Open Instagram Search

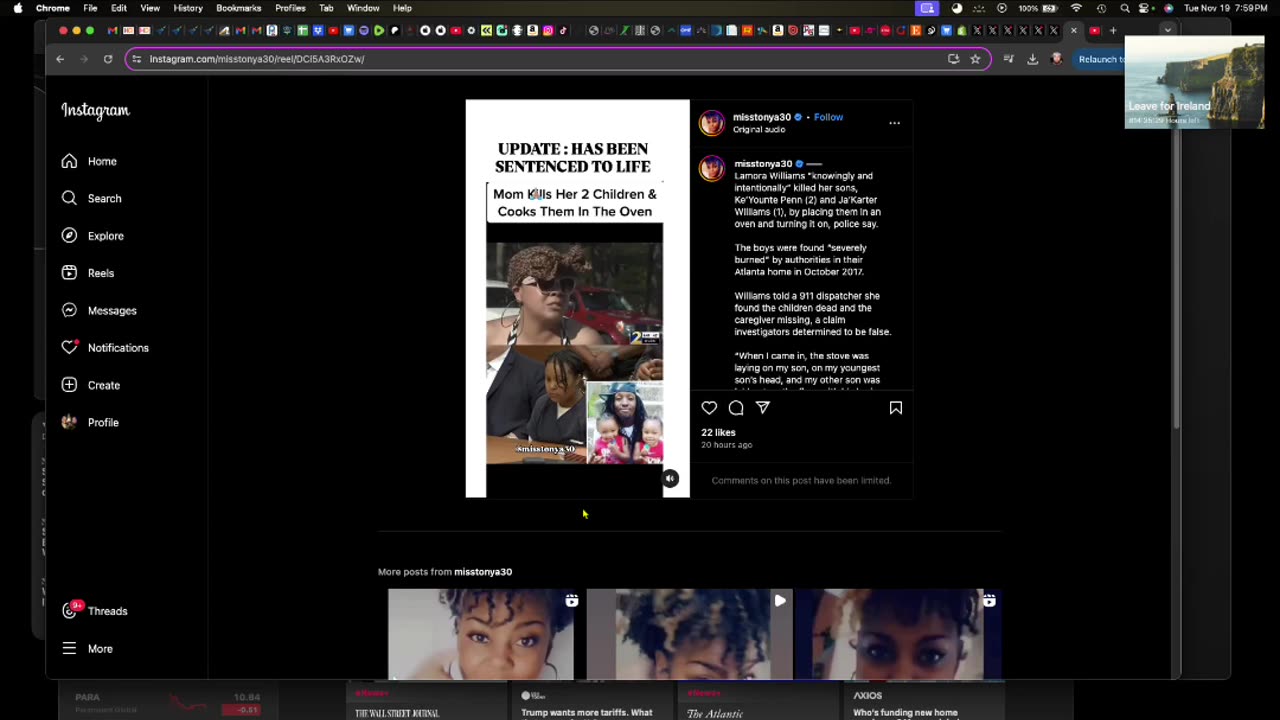[91, 198]
